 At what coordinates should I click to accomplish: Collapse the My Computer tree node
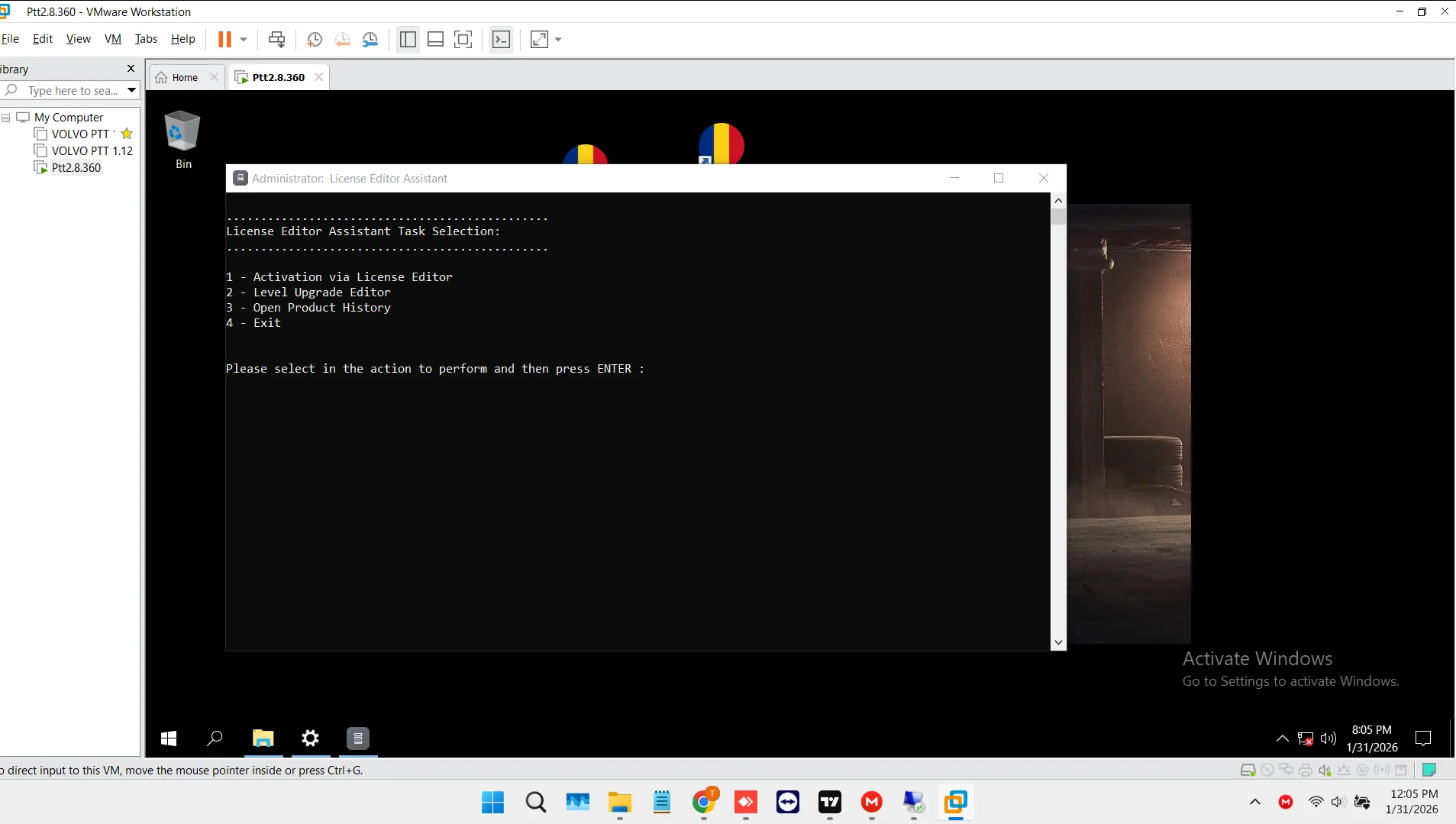click(x=6, y=117)
